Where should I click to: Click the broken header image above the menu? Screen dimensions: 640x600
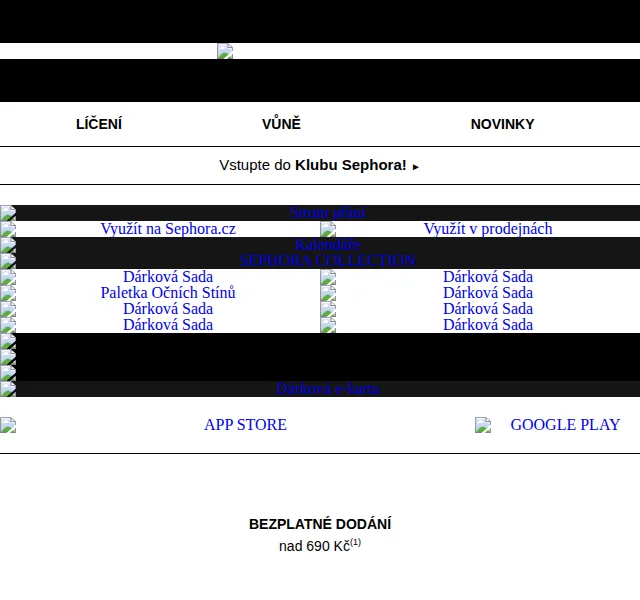click(x=225, y=51)
